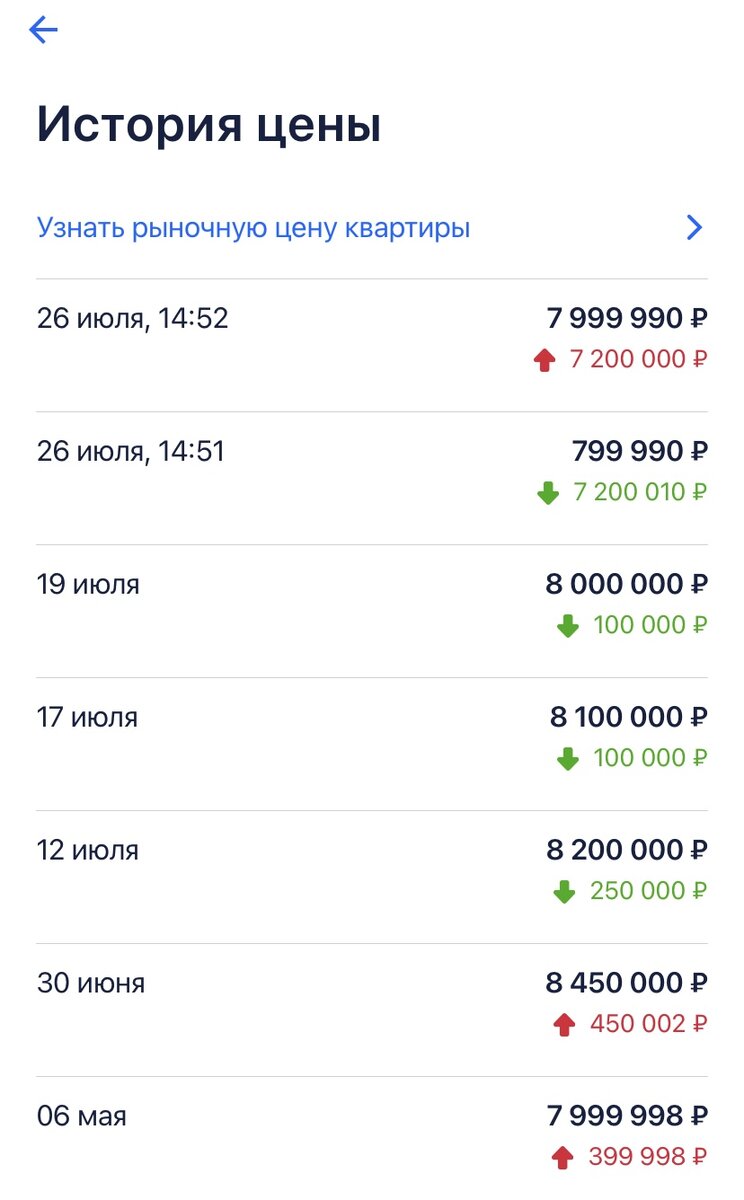Click the red up arrow beside 7 200 000 ₽

[x=544, y=360]
